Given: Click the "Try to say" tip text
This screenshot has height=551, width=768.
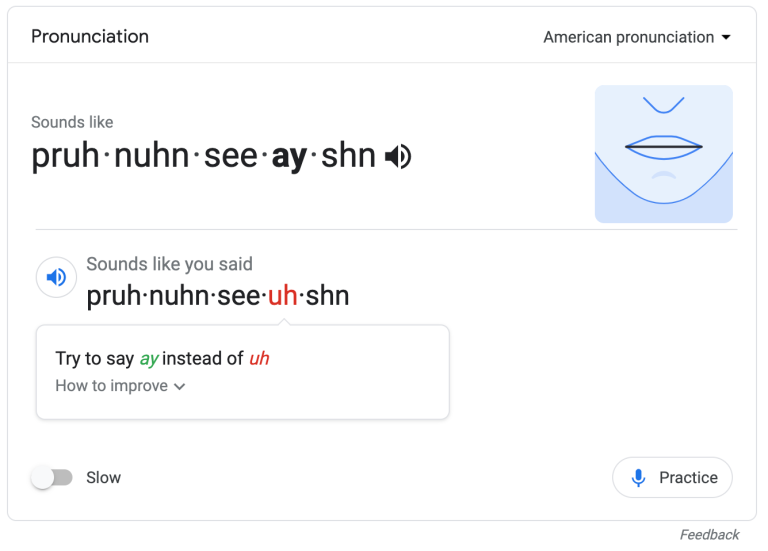Looking at the screenshot, I should pos(95,358).
